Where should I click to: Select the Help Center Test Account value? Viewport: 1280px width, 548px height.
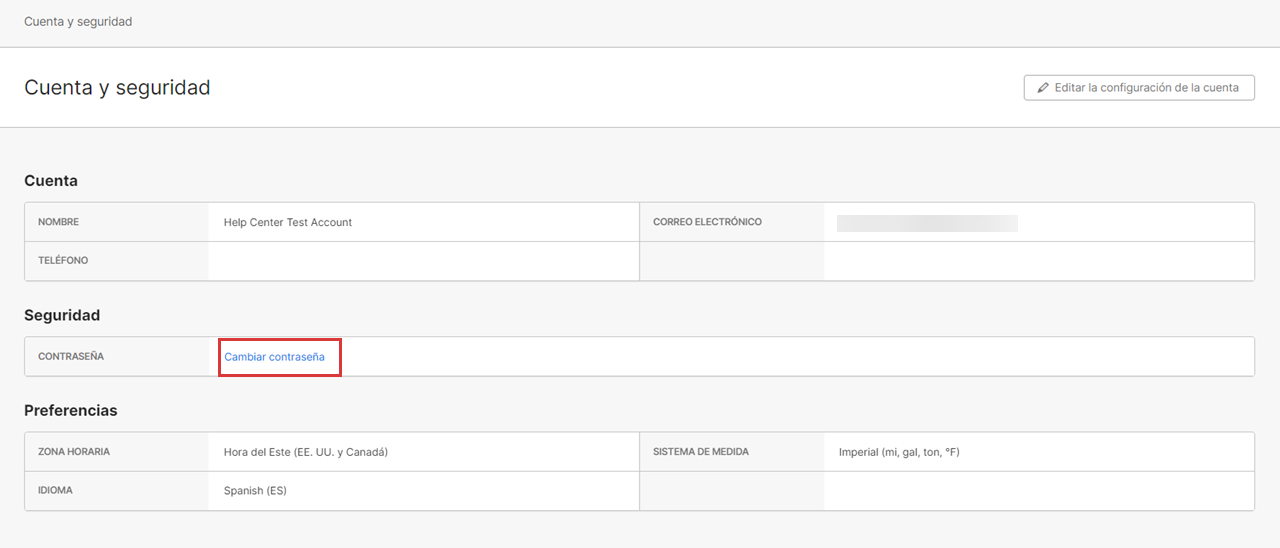pyautogui.click(x=288, y=222)
